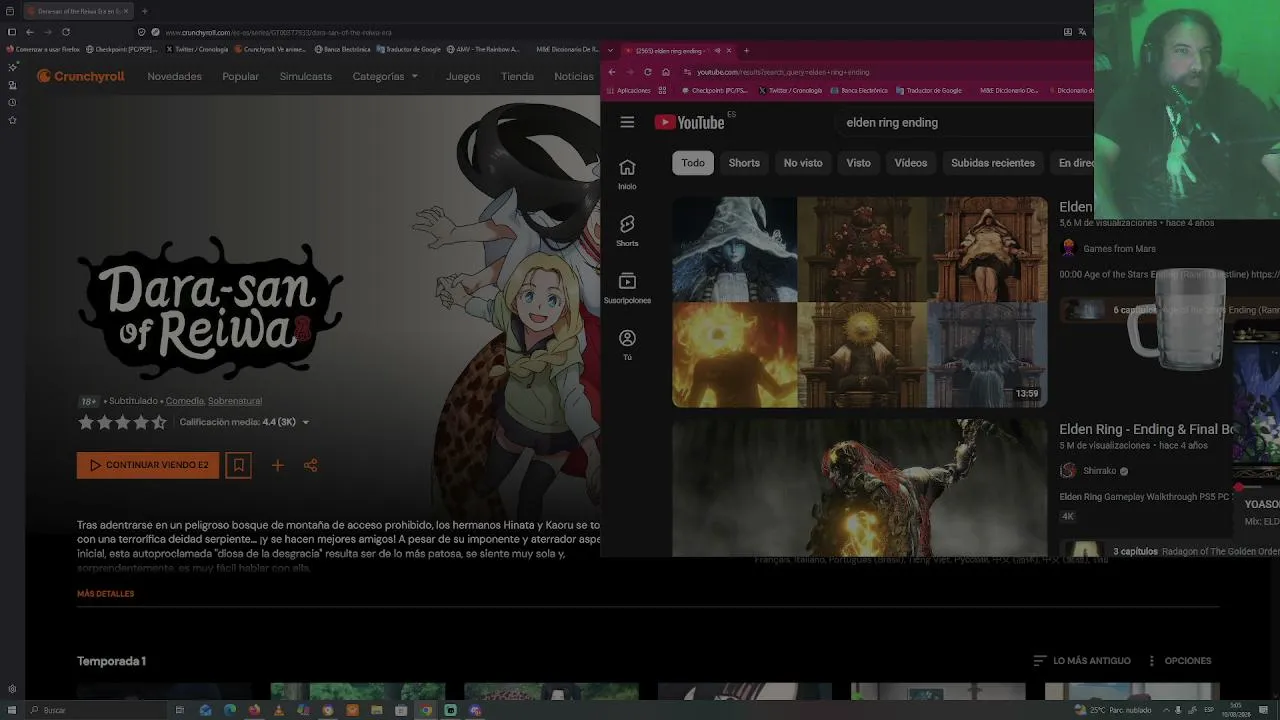Select the Vídeos filter chip
The height and width of the screenshot is (720, 1280).
click(911, 163)
